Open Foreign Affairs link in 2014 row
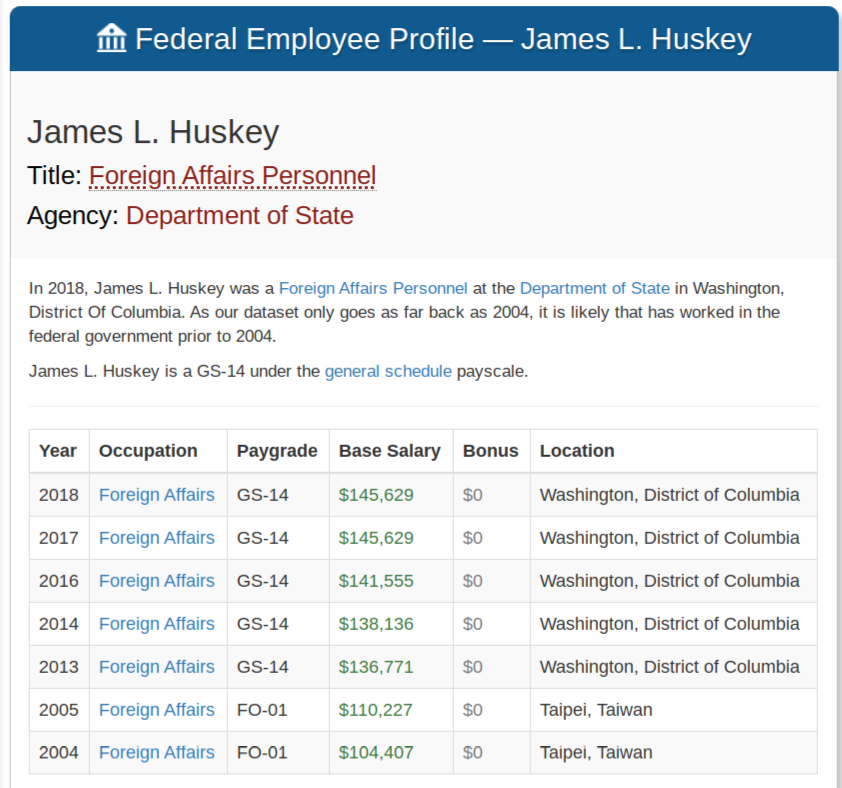Screen dimensions: 842x788 point(157,624)
